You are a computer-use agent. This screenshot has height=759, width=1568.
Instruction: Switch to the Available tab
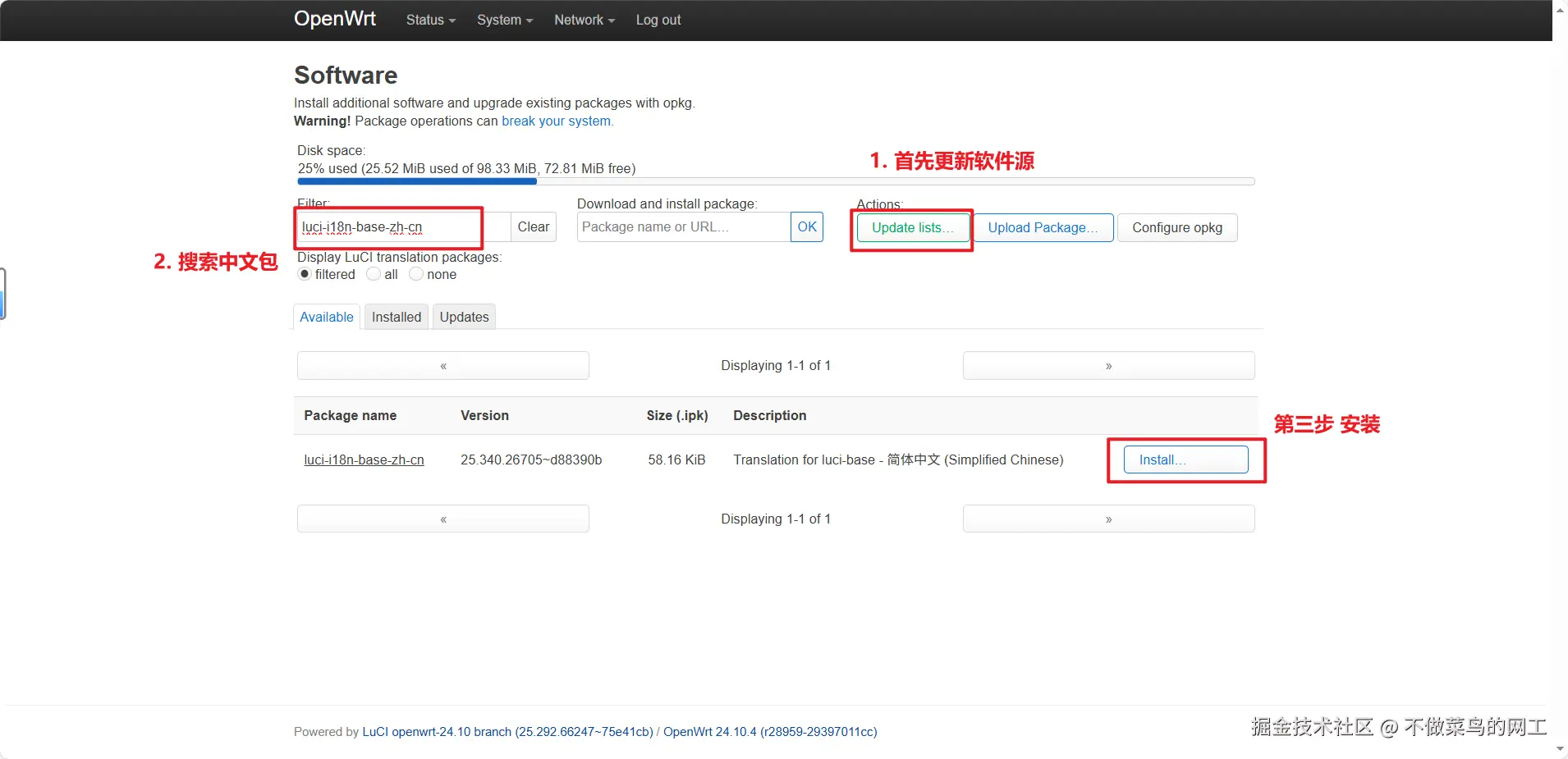coord(327,317)
